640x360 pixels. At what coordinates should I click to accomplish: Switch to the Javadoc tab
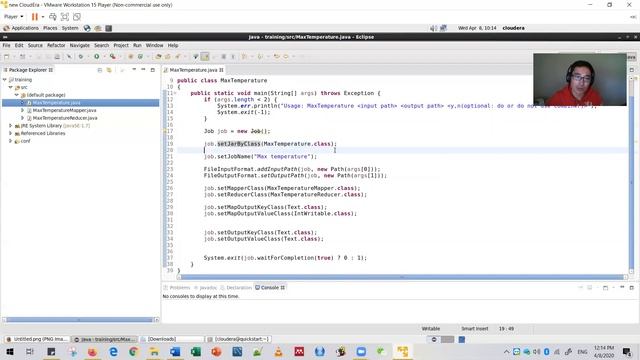pyautogui.click(x=205, y=288)
